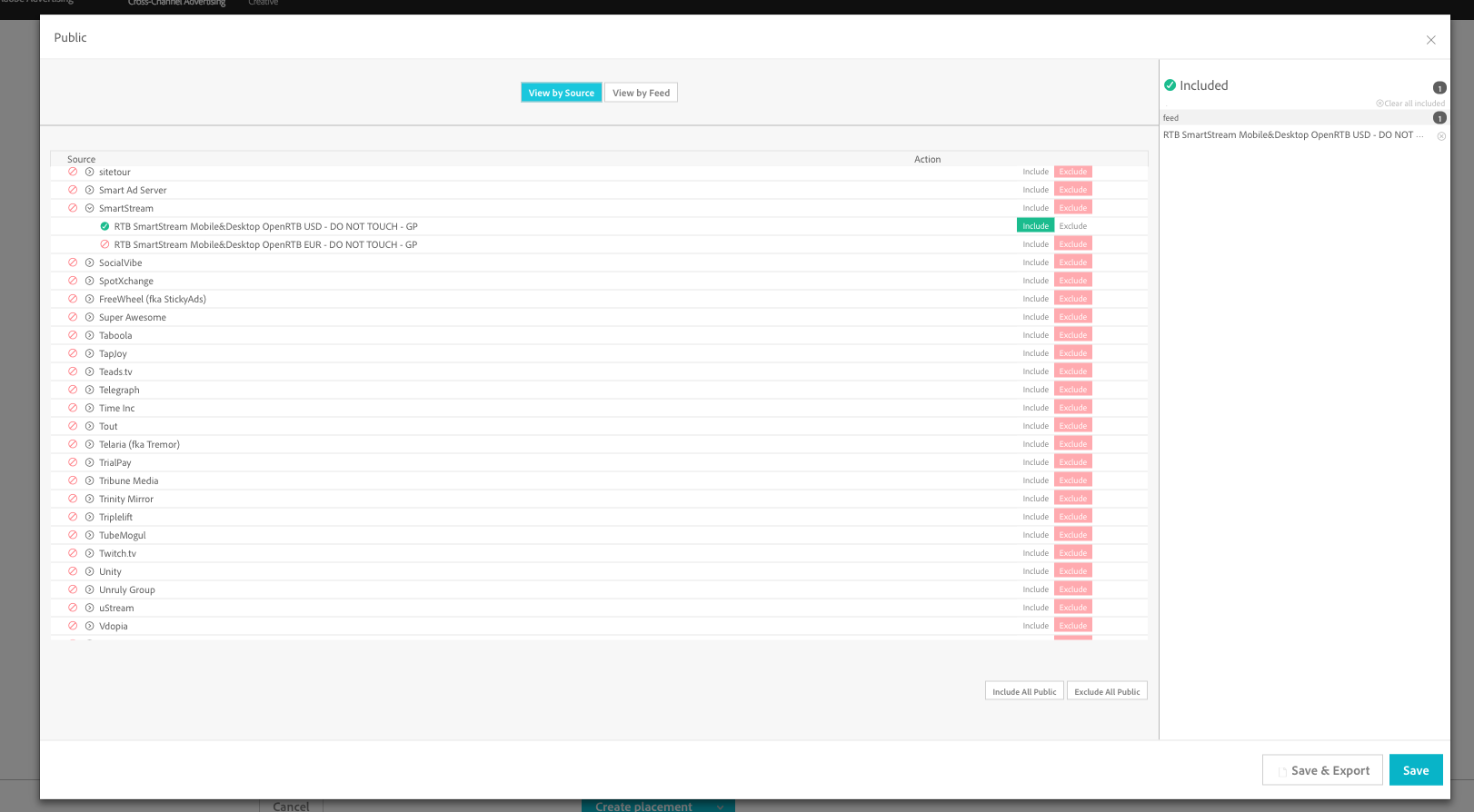Expand the Tribune Media source
The image size is (1474, 812).
point(90,480)
